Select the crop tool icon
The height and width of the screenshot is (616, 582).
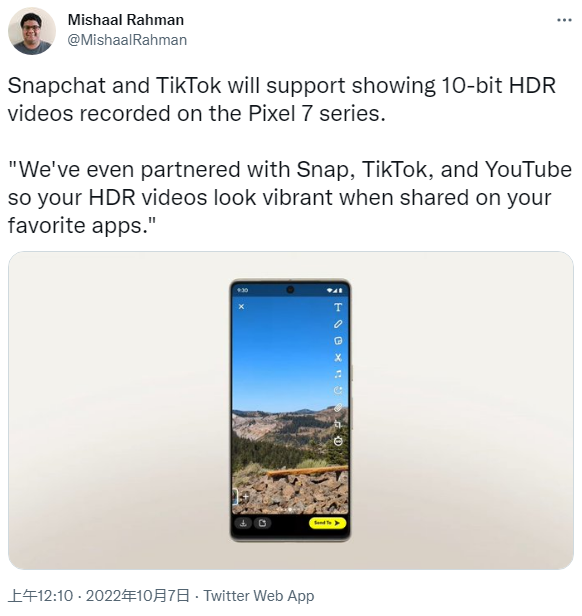338,424
